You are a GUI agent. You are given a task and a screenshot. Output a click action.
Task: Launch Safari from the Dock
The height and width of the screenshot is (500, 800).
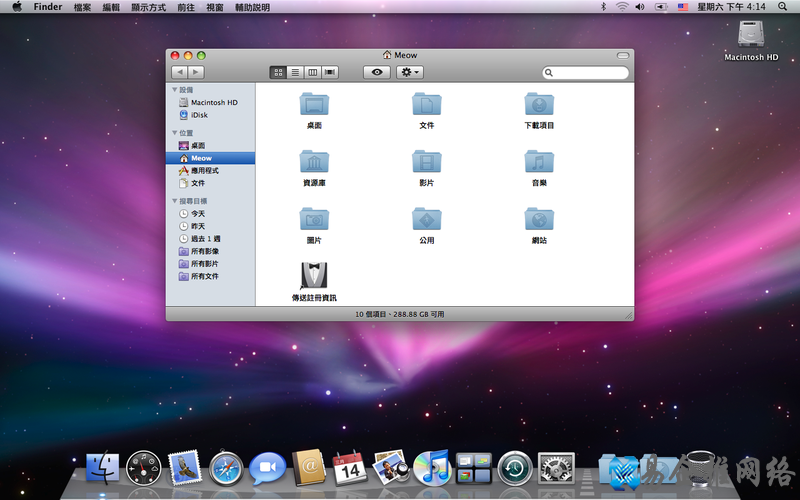(227, 466)
